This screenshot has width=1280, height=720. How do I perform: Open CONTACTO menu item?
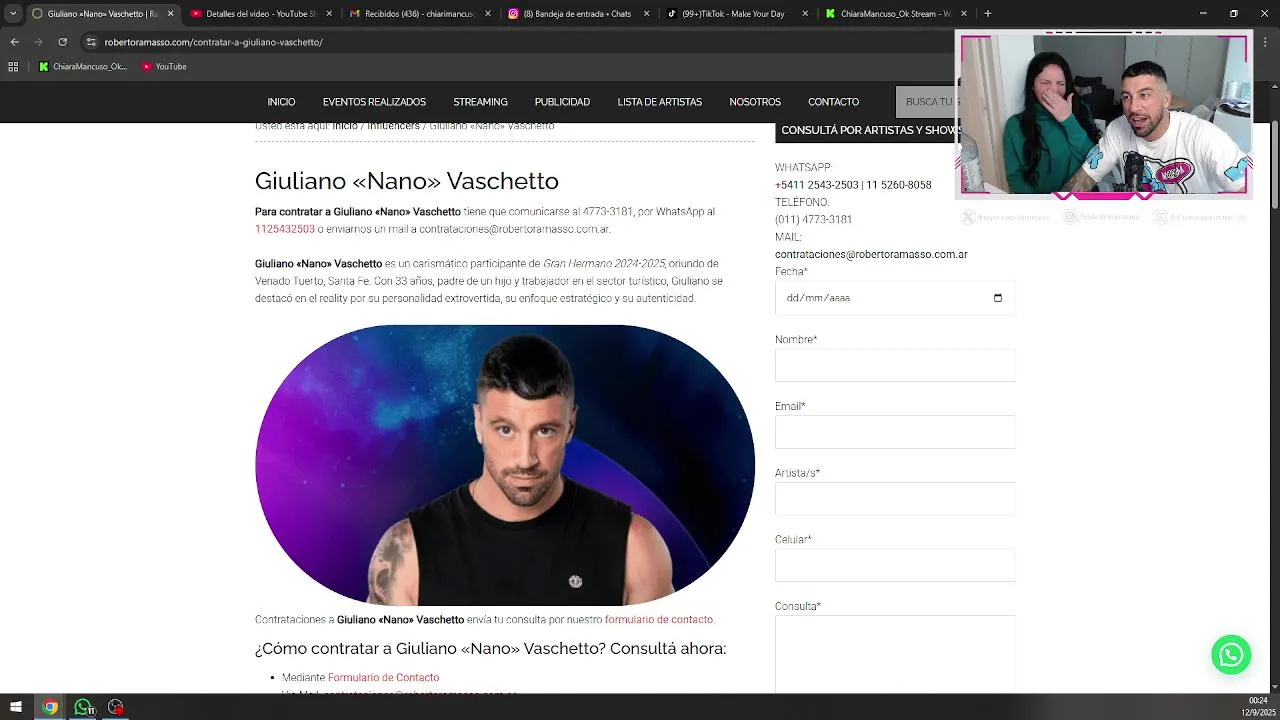point(833,102)
